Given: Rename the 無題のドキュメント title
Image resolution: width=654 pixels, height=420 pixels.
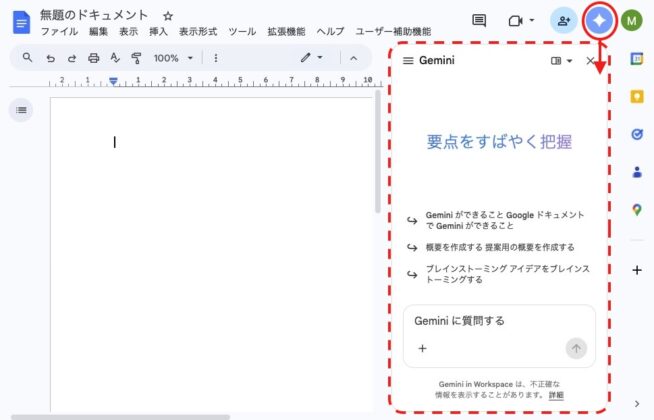Looking at the screenshot, I should click(94, 15).
